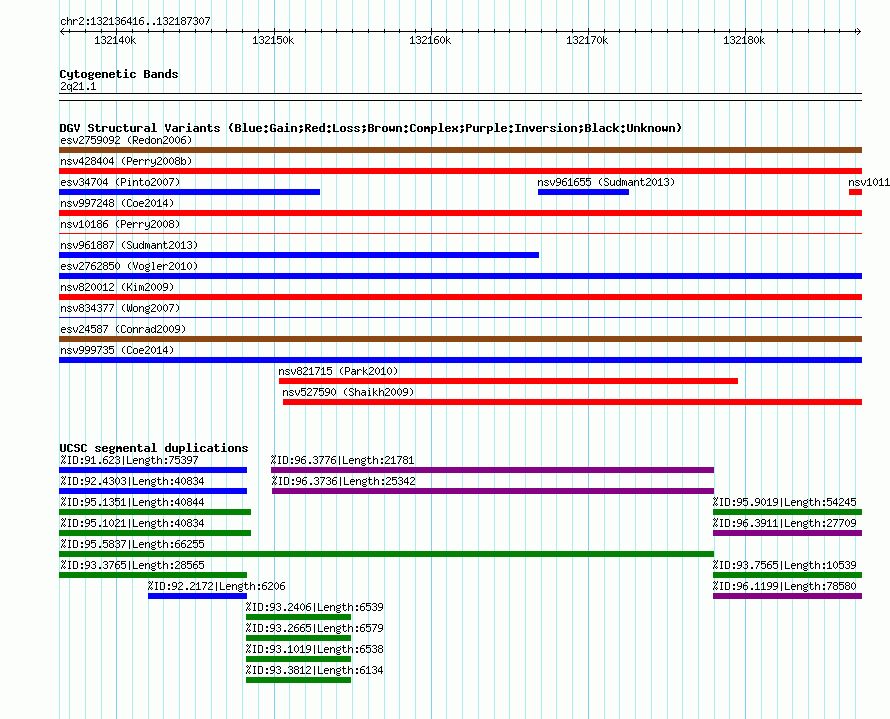
Task: Open the %ID:96.1199|Length:78580 duplication label
Action: pyautogui.click(x=784, y=586)
